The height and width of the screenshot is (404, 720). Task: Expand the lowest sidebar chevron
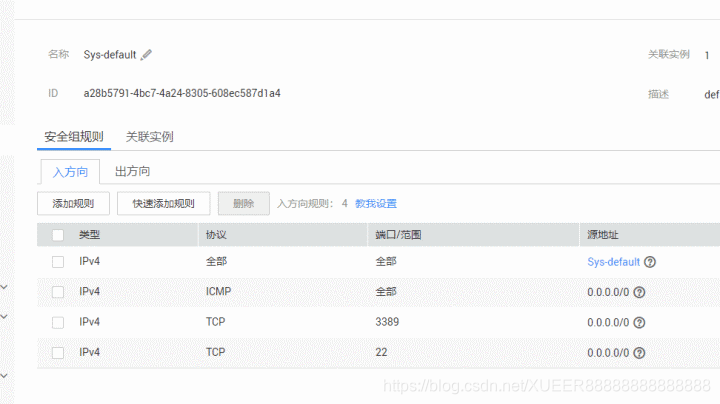(4, 376)
